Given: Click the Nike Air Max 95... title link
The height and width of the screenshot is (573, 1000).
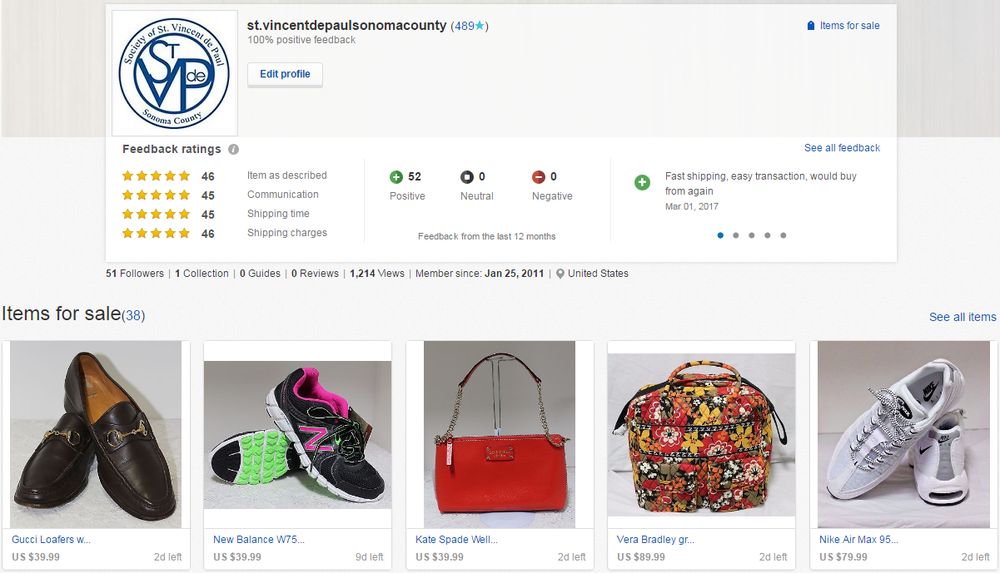Looking at the screenshot, I should (858, 539).
